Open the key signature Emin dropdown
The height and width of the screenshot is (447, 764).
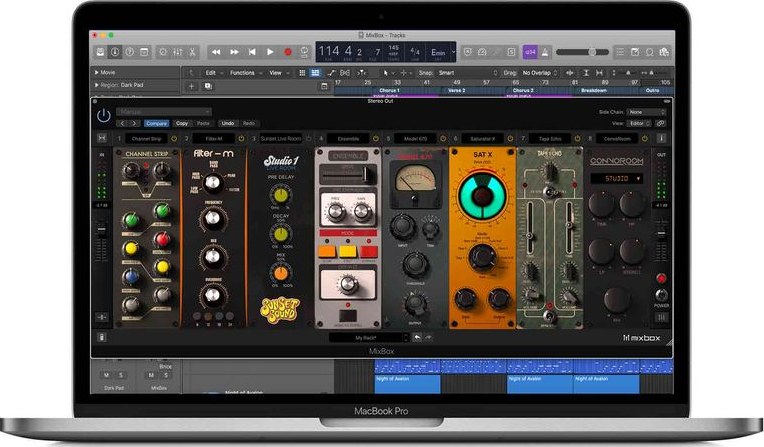click(442, 52)
